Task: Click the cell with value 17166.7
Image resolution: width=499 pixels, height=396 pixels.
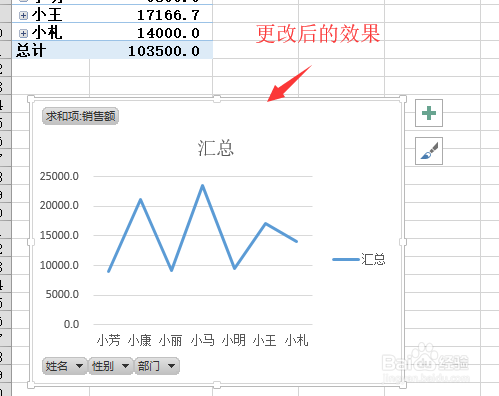Action: click(168, 15)
